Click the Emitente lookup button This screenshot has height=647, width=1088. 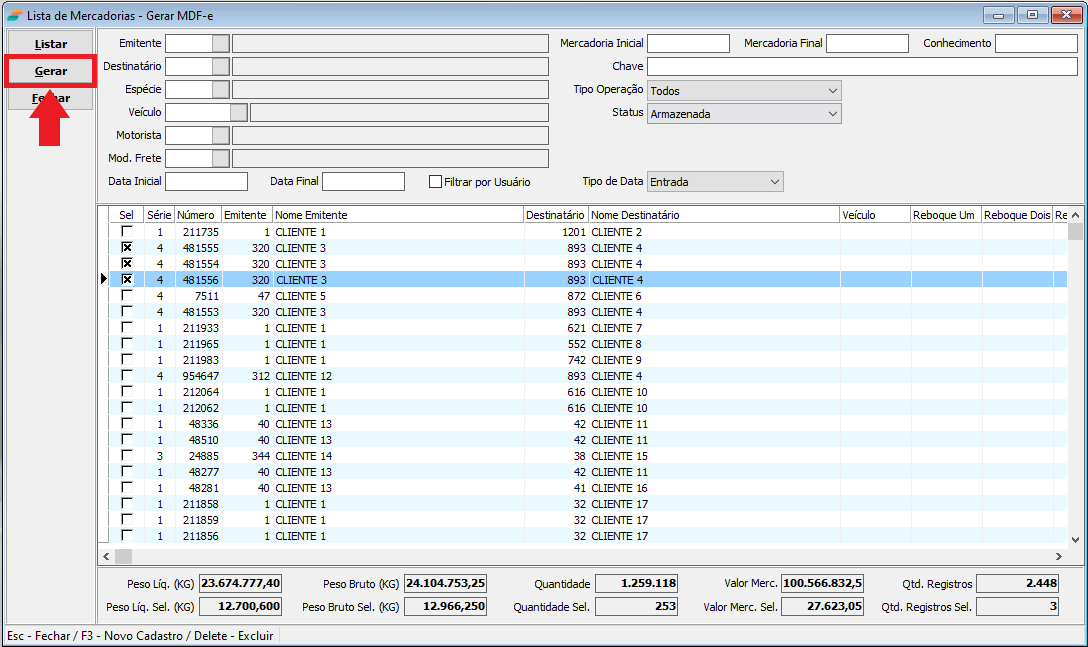coord(221,44)
